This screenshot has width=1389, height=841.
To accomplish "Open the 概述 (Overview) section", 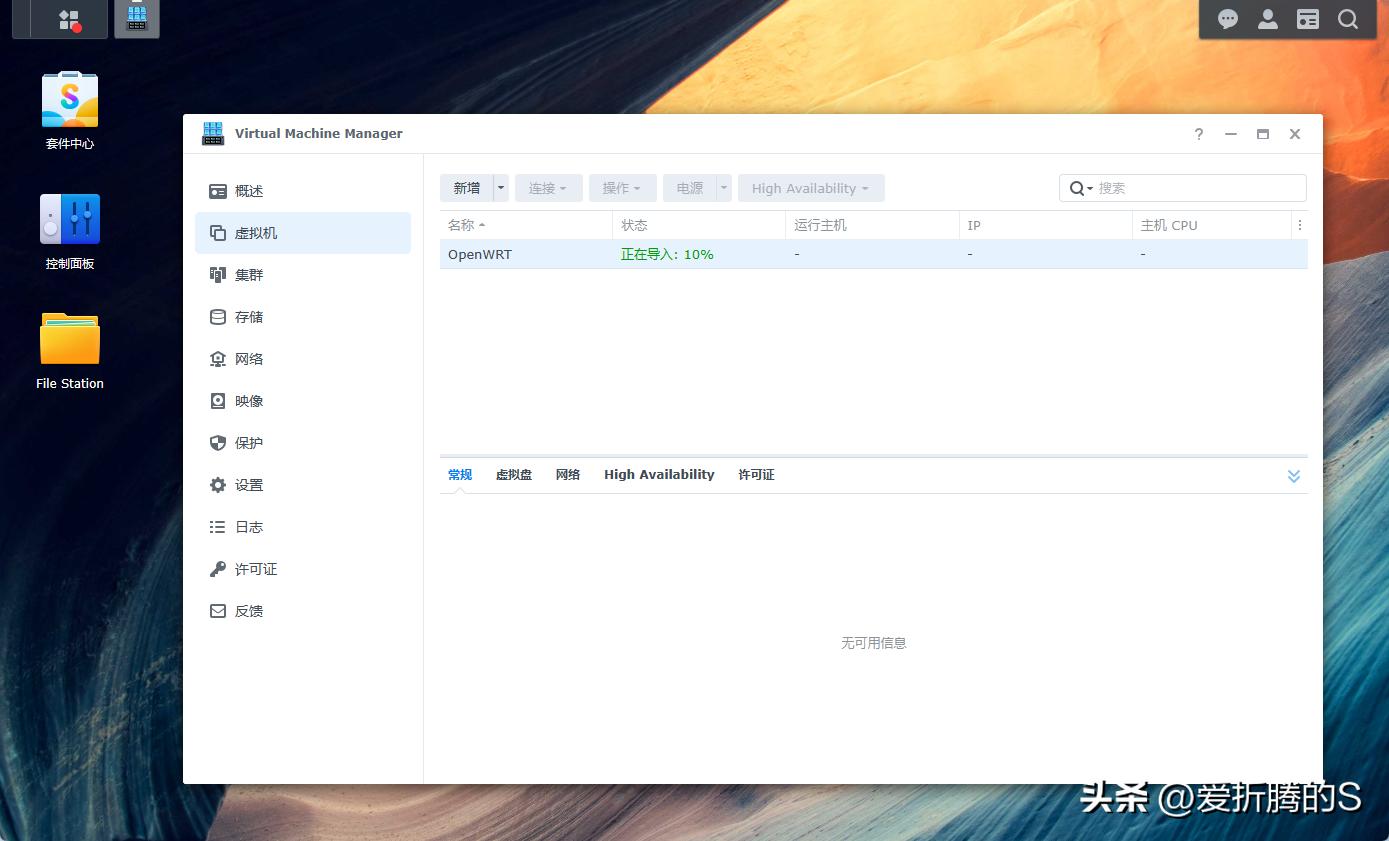I will pos(249,190).
